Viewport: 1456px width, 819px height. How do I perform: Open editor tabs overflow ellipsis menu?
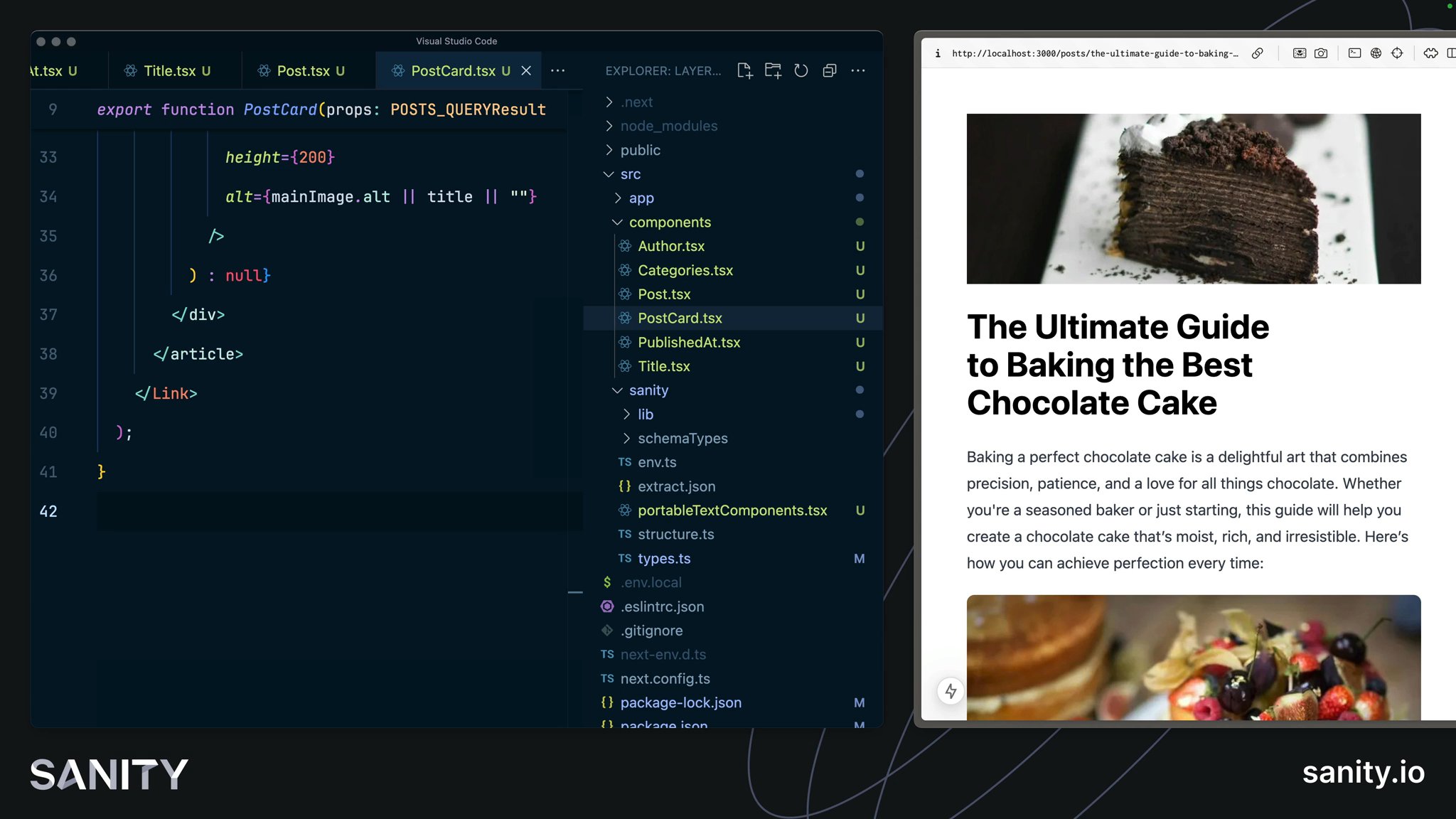click(558, 70)
